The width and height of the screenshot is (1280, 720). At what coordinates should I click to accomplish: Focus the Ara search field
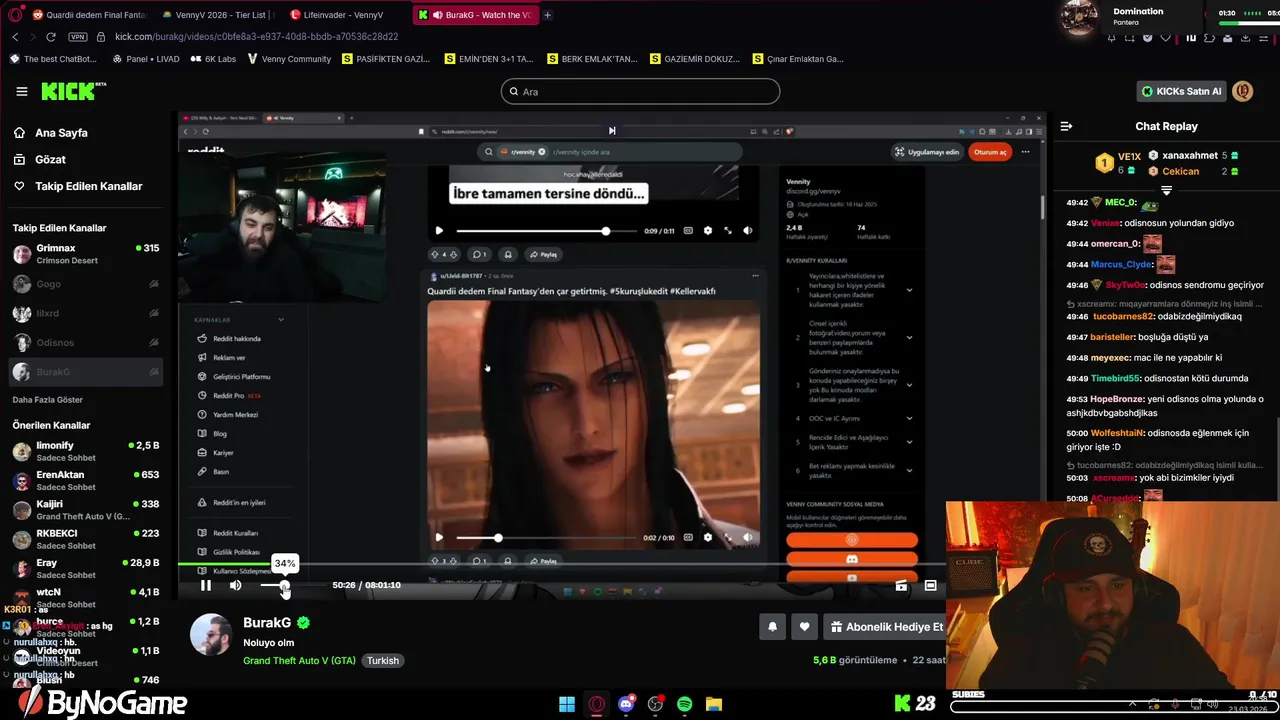(x=640, y=91)
